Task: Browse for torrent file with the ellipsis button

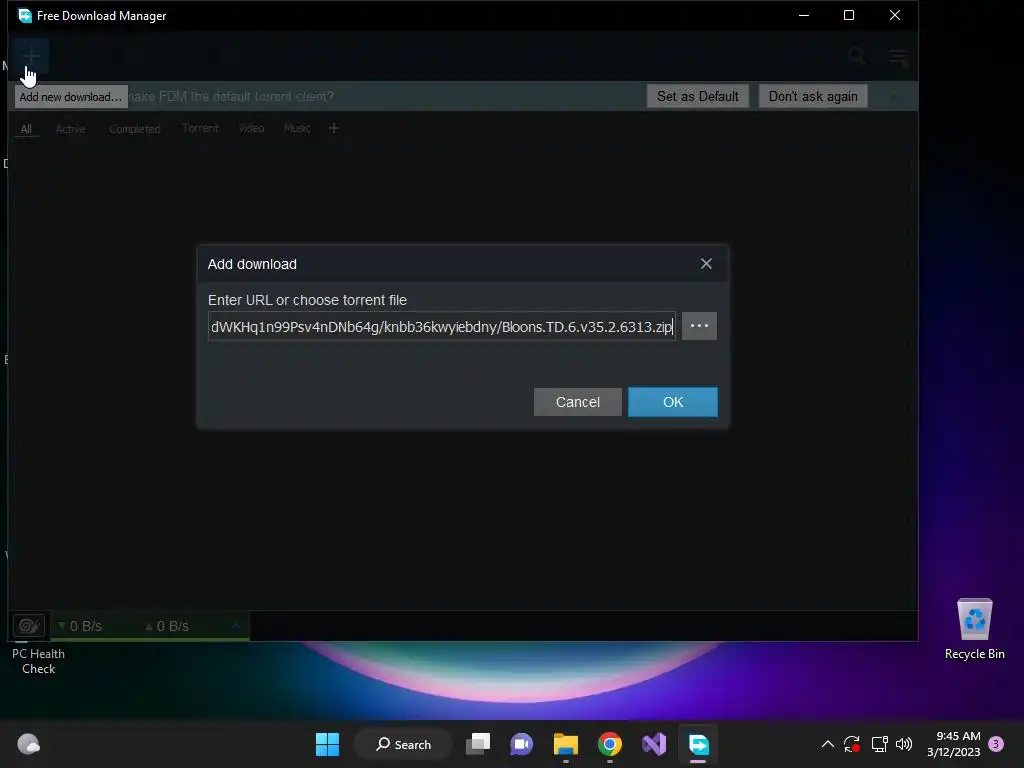Action: [699, 326]
